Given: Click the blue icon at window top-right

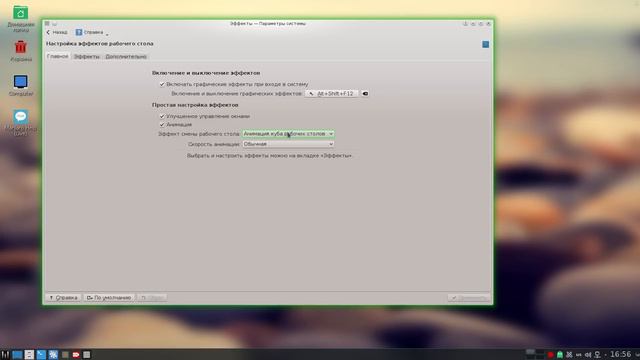Looking at the screenshot, I should pyautogui.click(x=485, y=44).
